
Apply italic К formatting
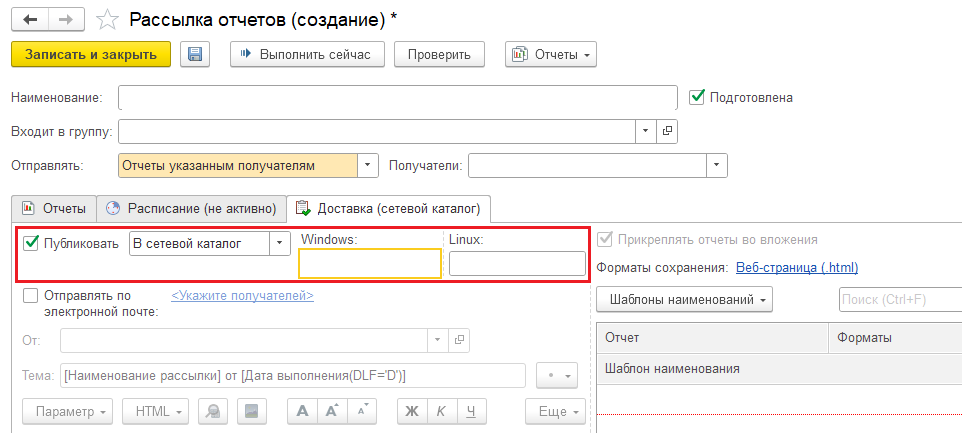pos(441,411)
